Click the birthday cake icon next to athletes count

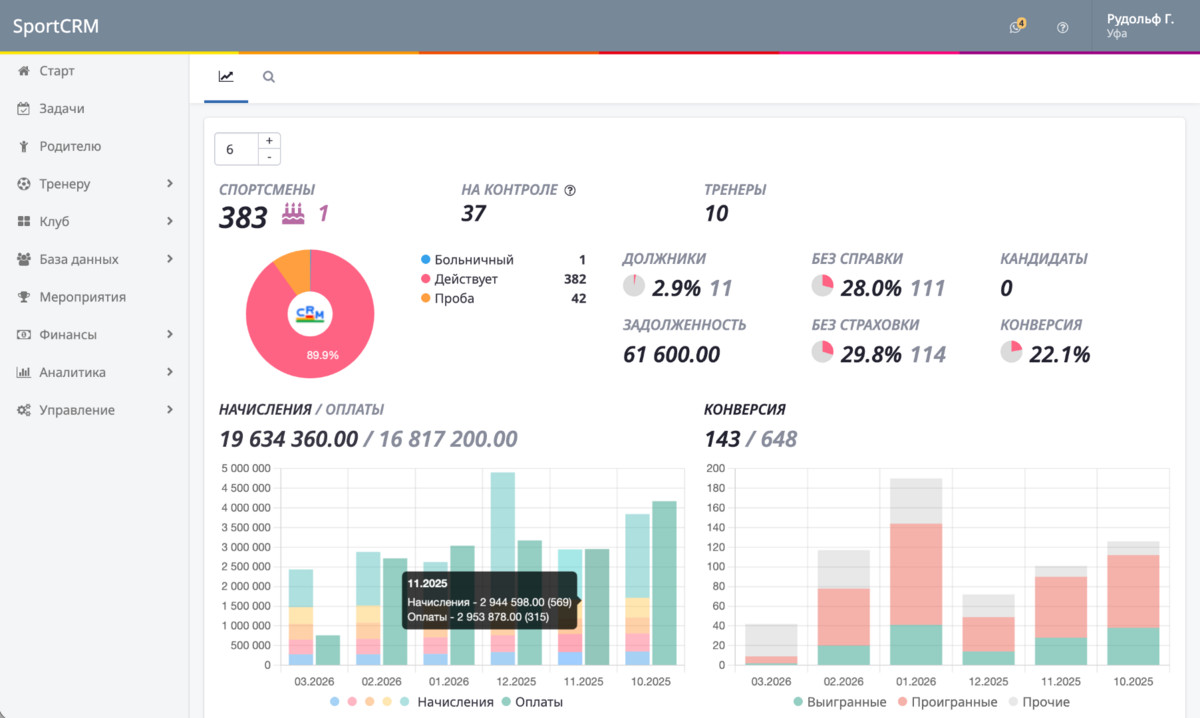293,213
